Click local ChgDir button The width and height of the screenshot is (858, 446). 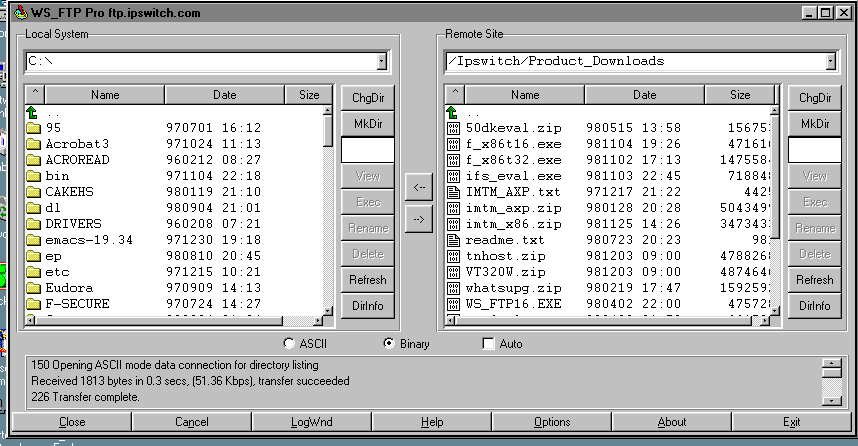coord(368,98)
